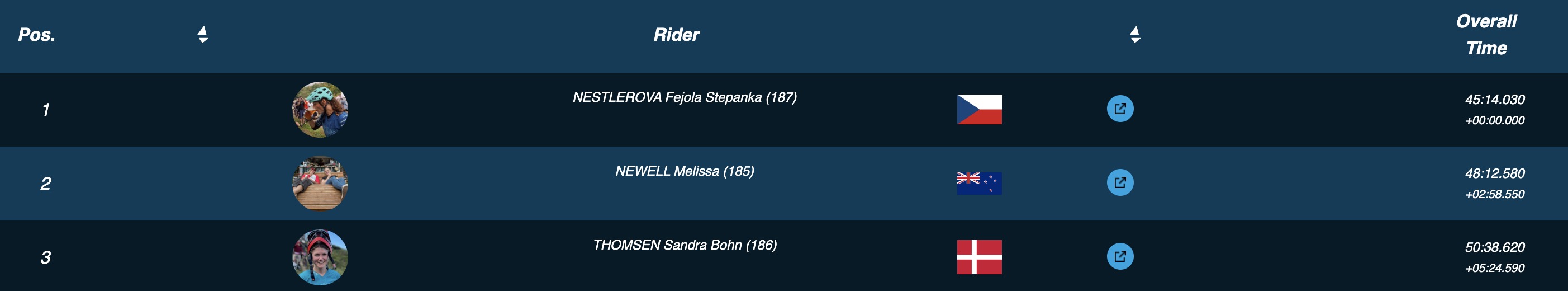Viewport: 1568px width, 291px height.
Task: Click the Rider column header
Action: [676, 35]
